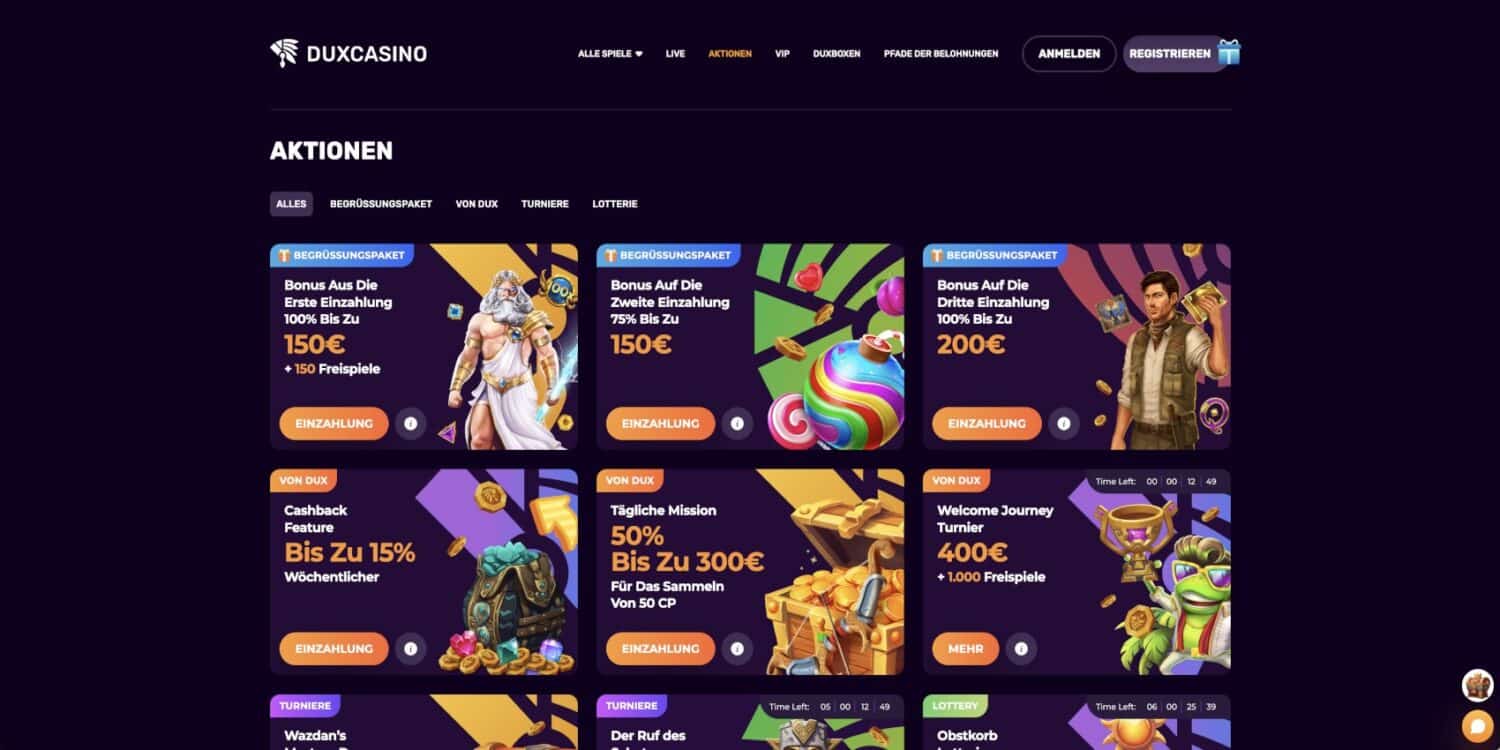
Task: Click the gift box icon beside Registrieren
Action: 1229,52
